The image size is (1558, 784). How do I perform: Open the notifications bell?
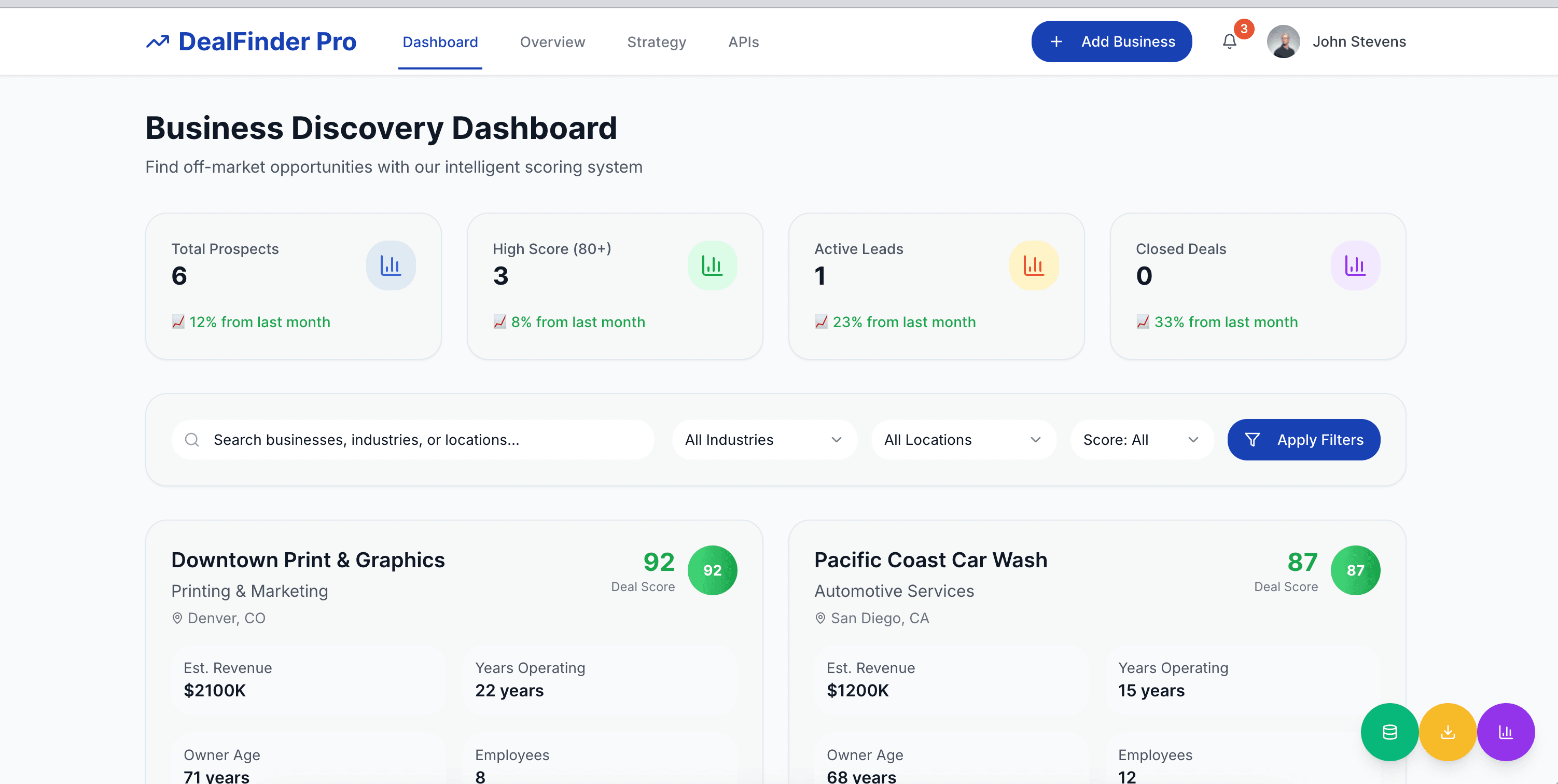pyautogui.click(x=1230, y=41)
